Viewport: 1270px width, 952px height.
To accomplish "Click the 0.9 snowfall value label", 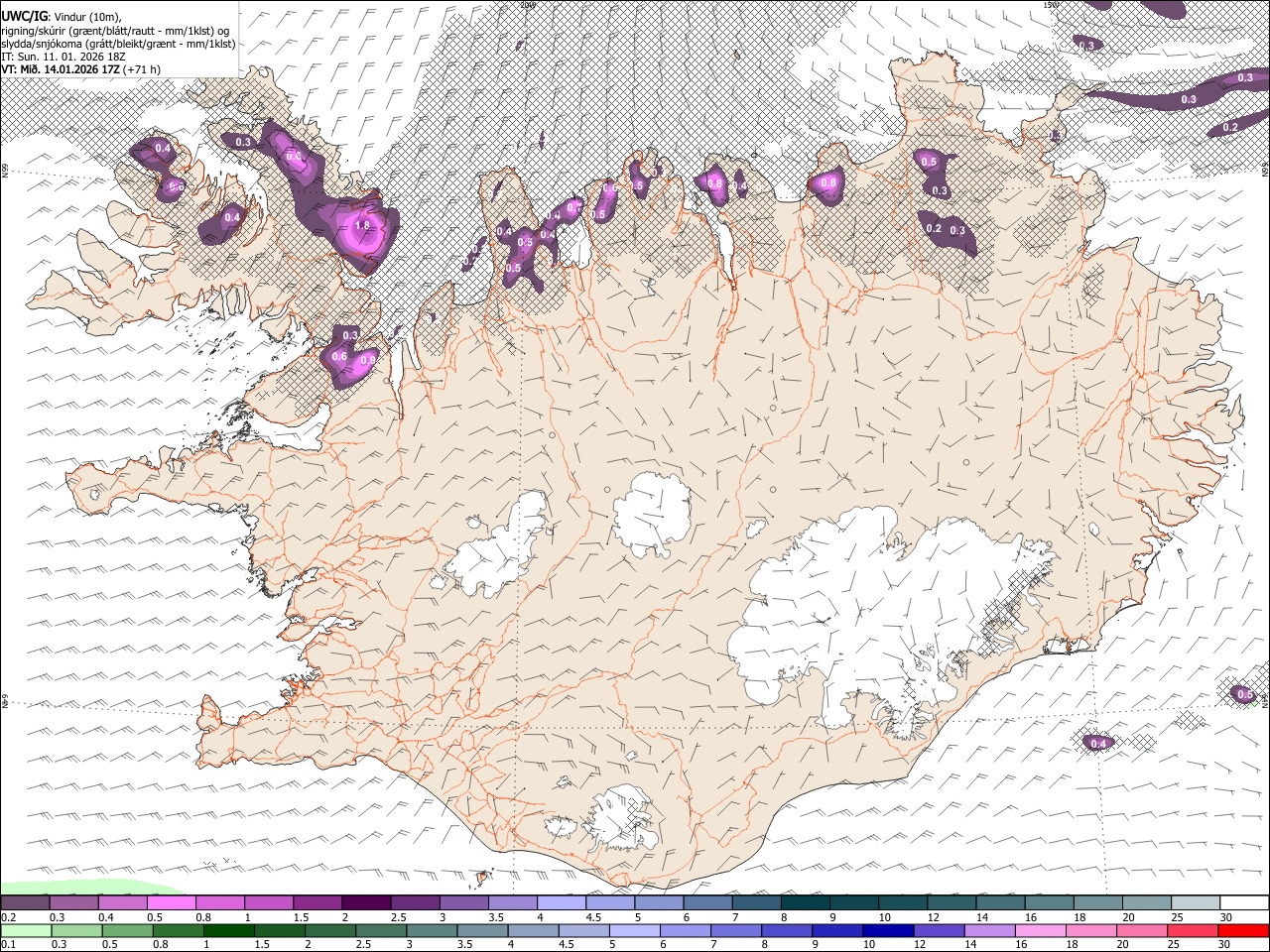I will point(367,359).
